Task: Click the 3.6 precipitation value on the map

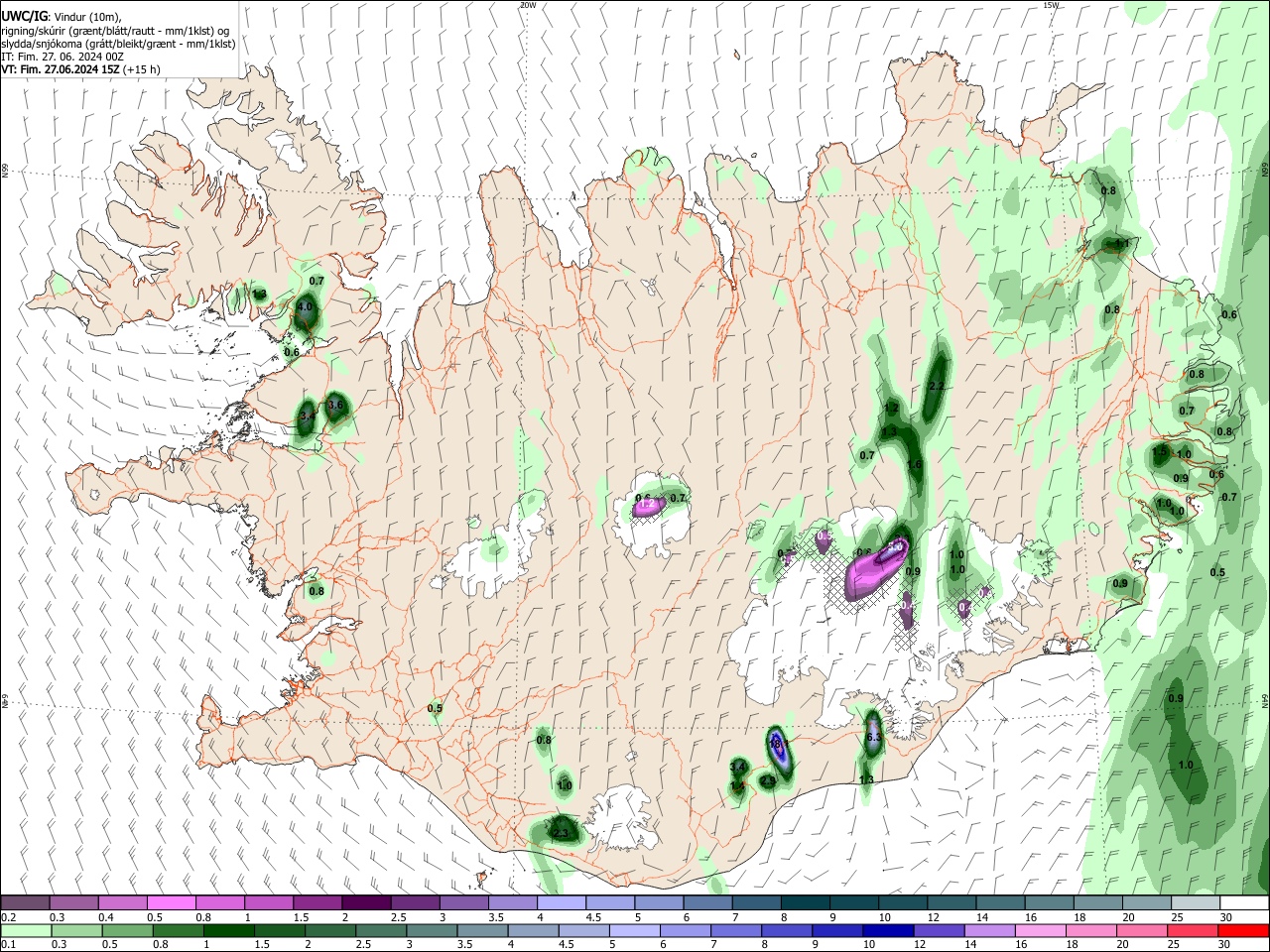Action: pos(335,405)
